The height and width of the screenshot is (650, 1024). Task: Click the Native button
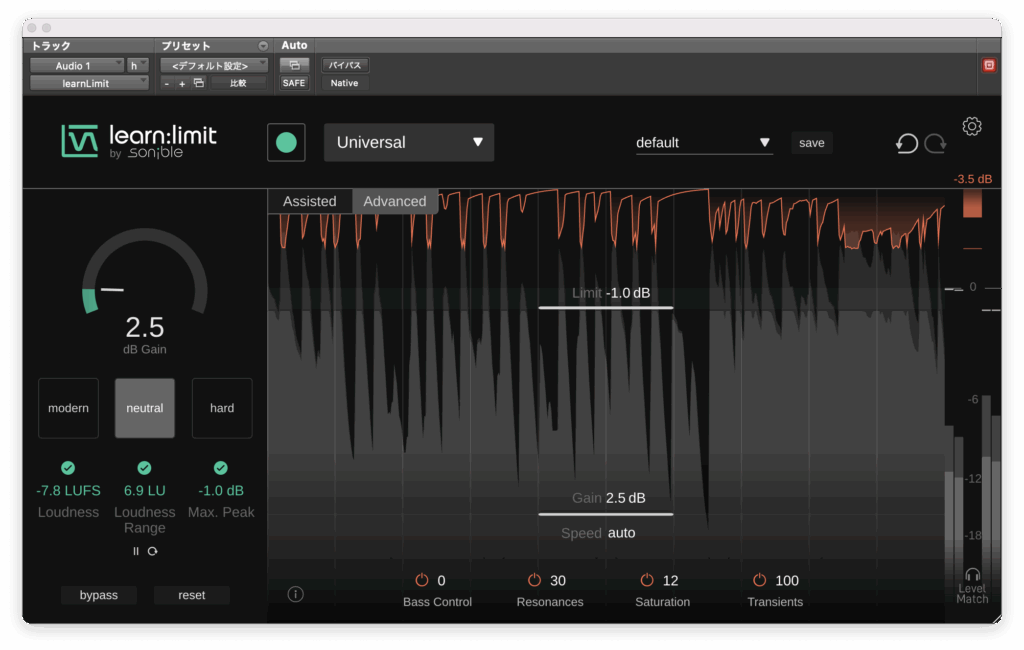click(344, 83)
